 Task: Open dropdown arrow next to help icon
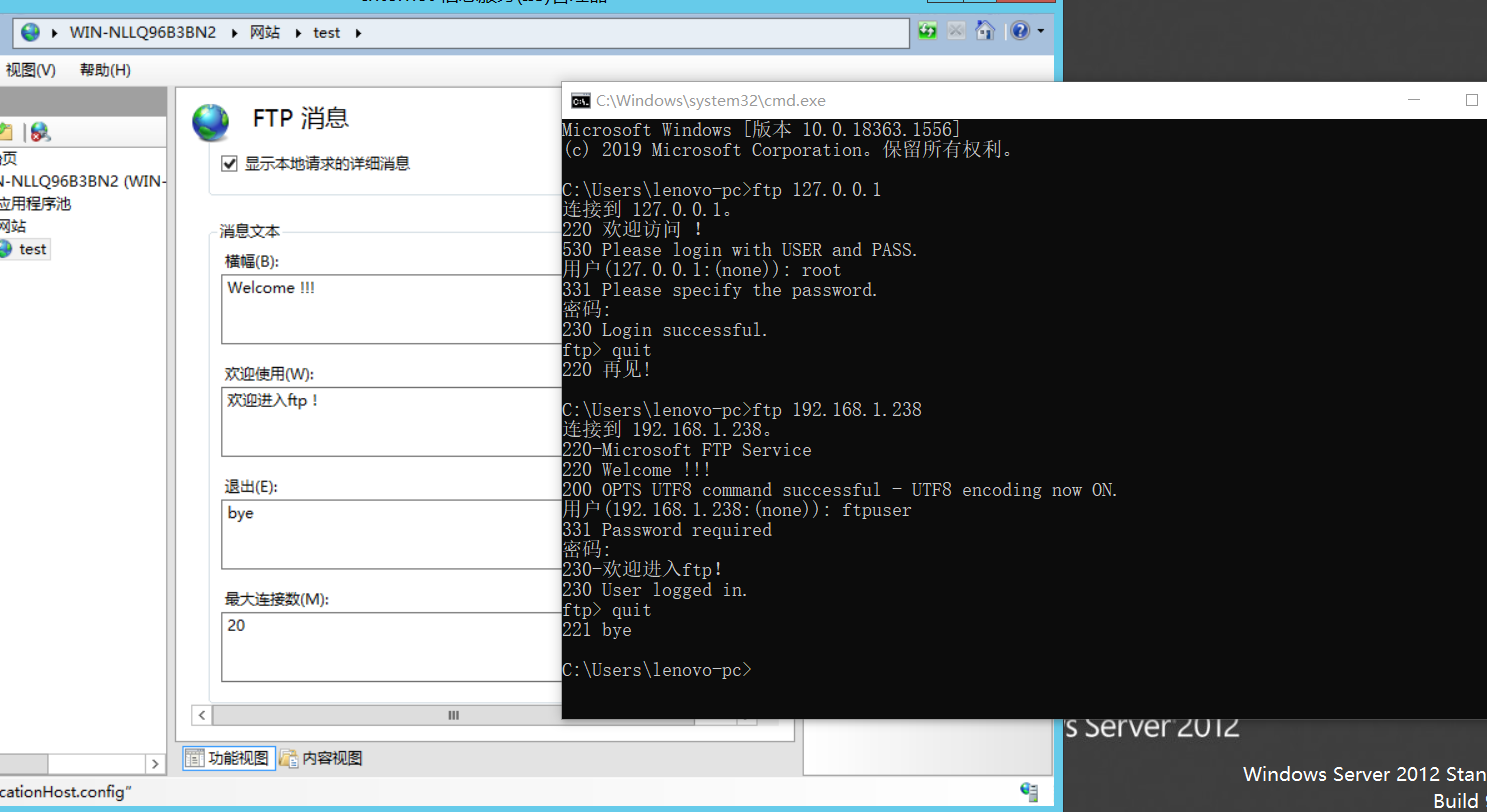pos(1041,31)
